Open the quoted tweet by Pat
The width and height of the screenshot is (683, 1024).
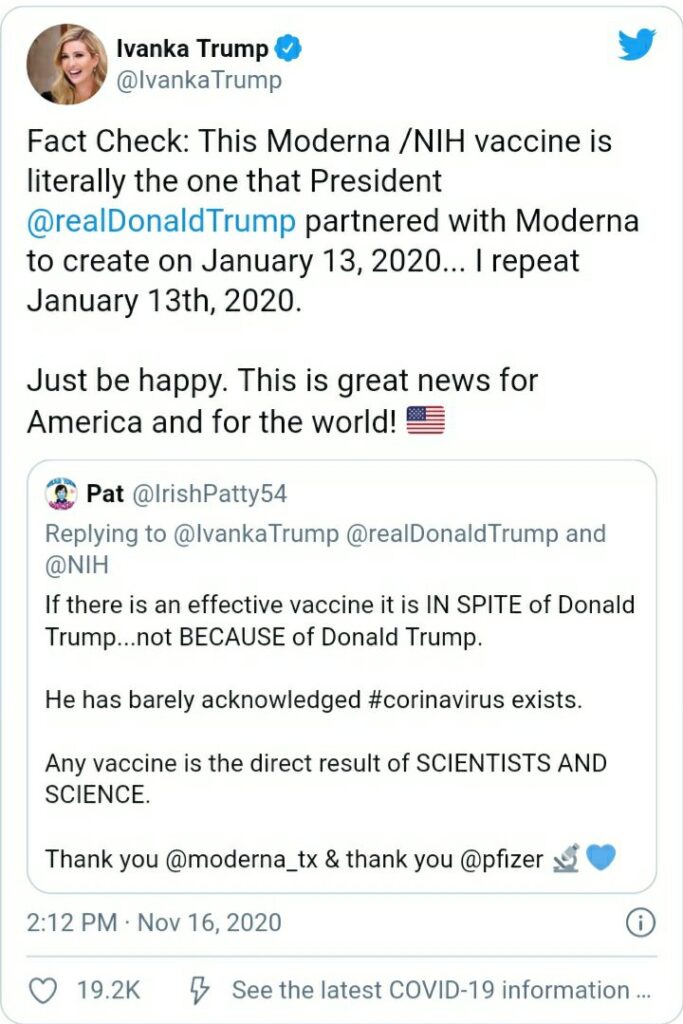[341, 700]
